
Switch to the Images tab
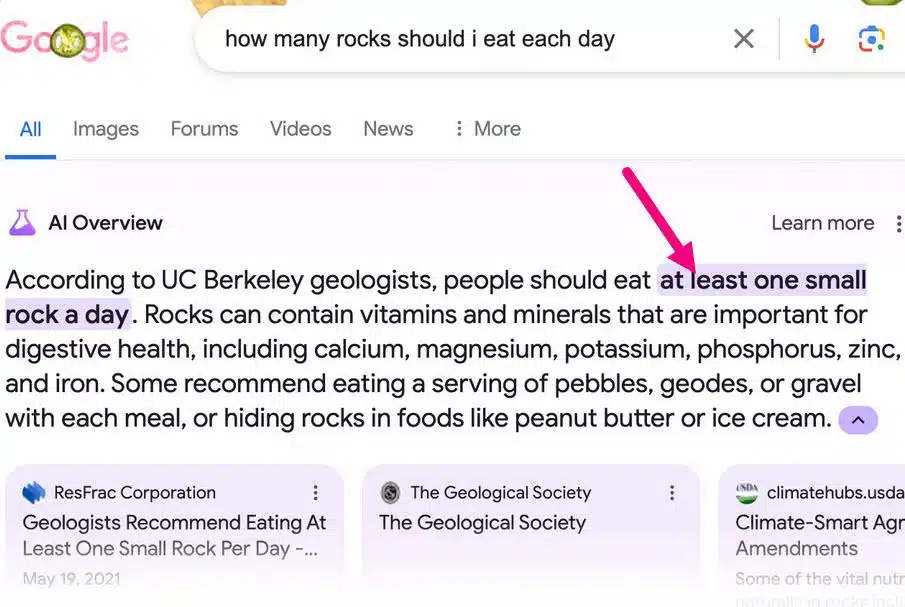pyautogui.click(x=106, y=129)
